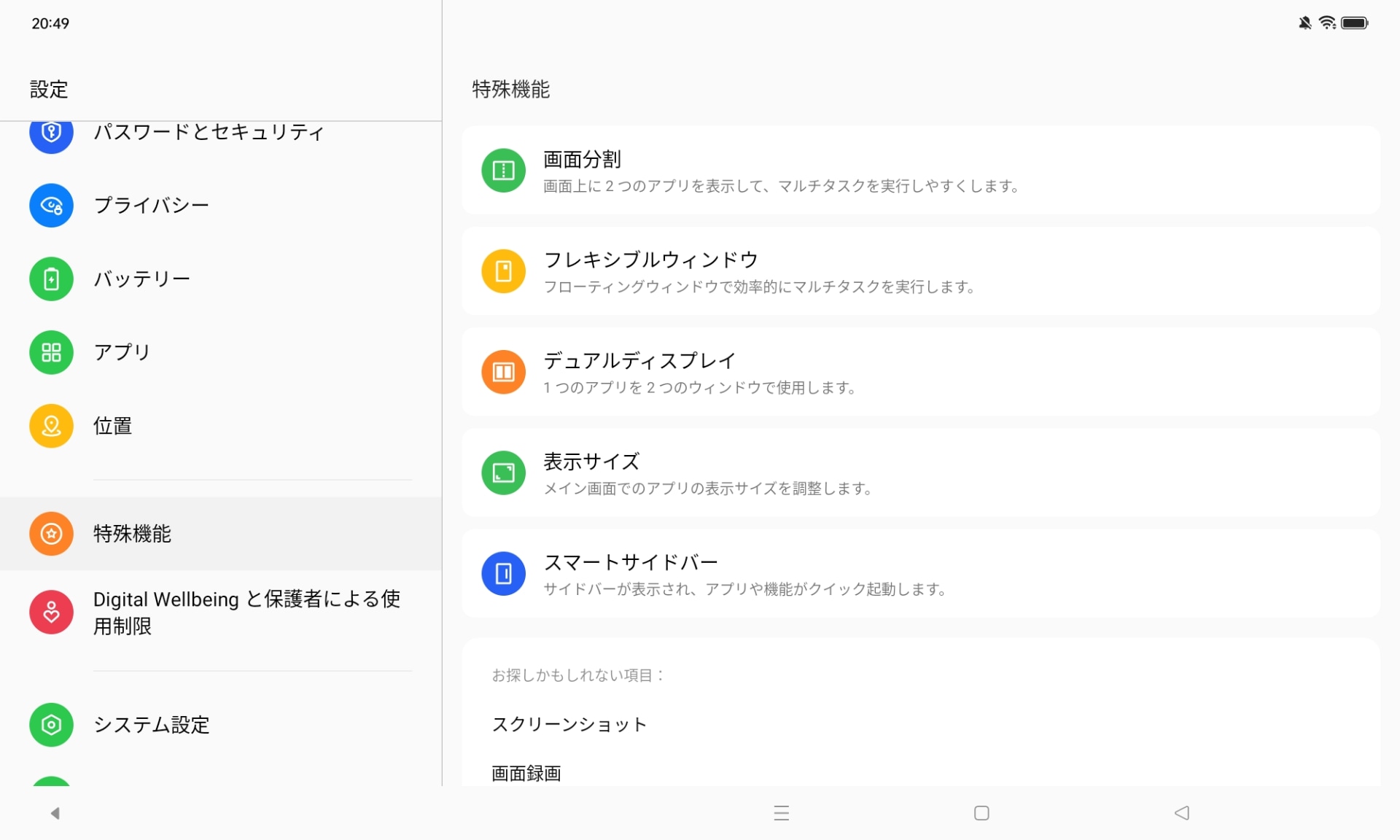Open the 画面分割 split-screen icon
The height and width of the screenshot is (840, 1400).
tap(503, 170)
